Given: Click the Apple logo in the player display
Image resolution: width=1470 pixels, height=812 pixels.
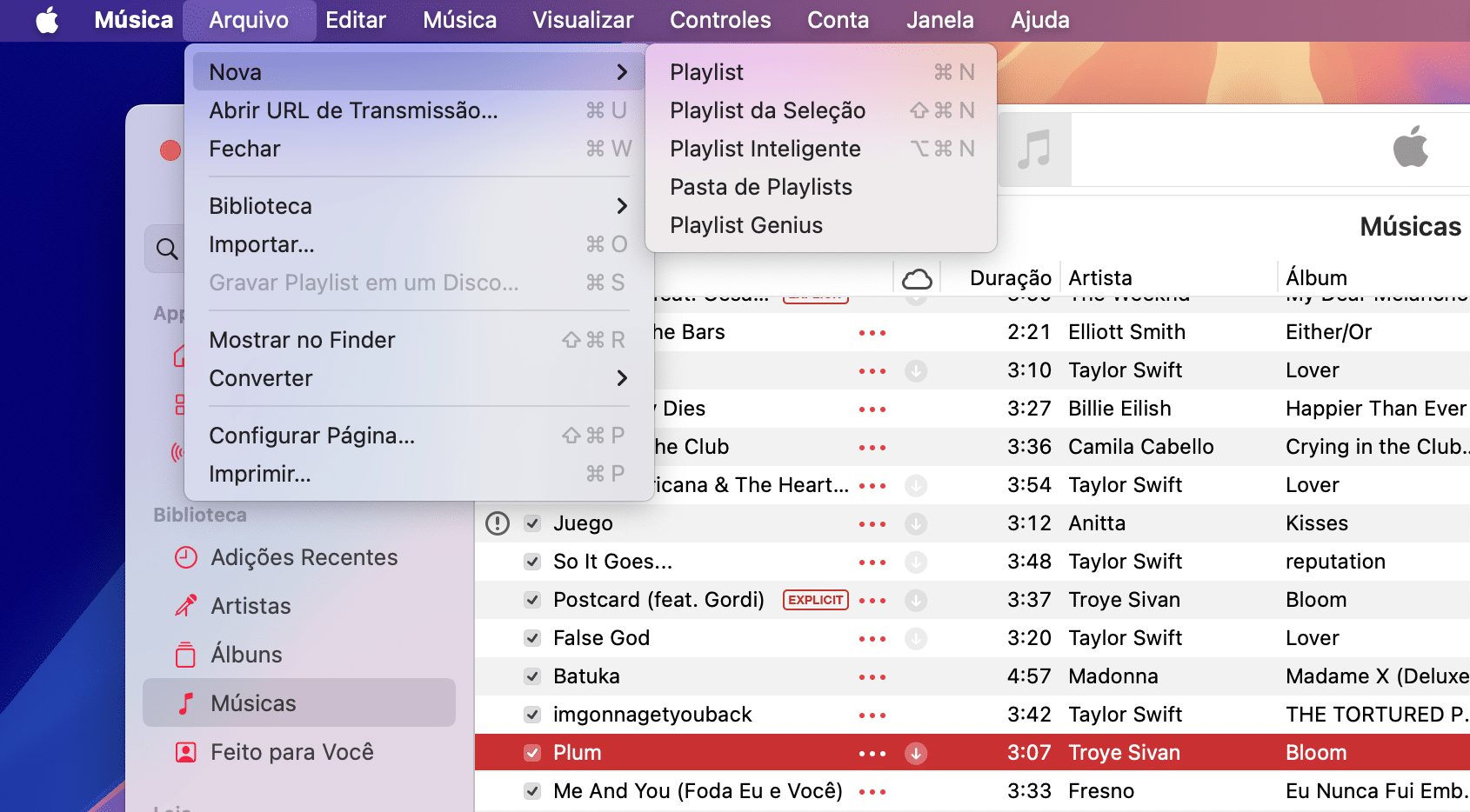Looking at the screenshot, I should coord(1411,146).
